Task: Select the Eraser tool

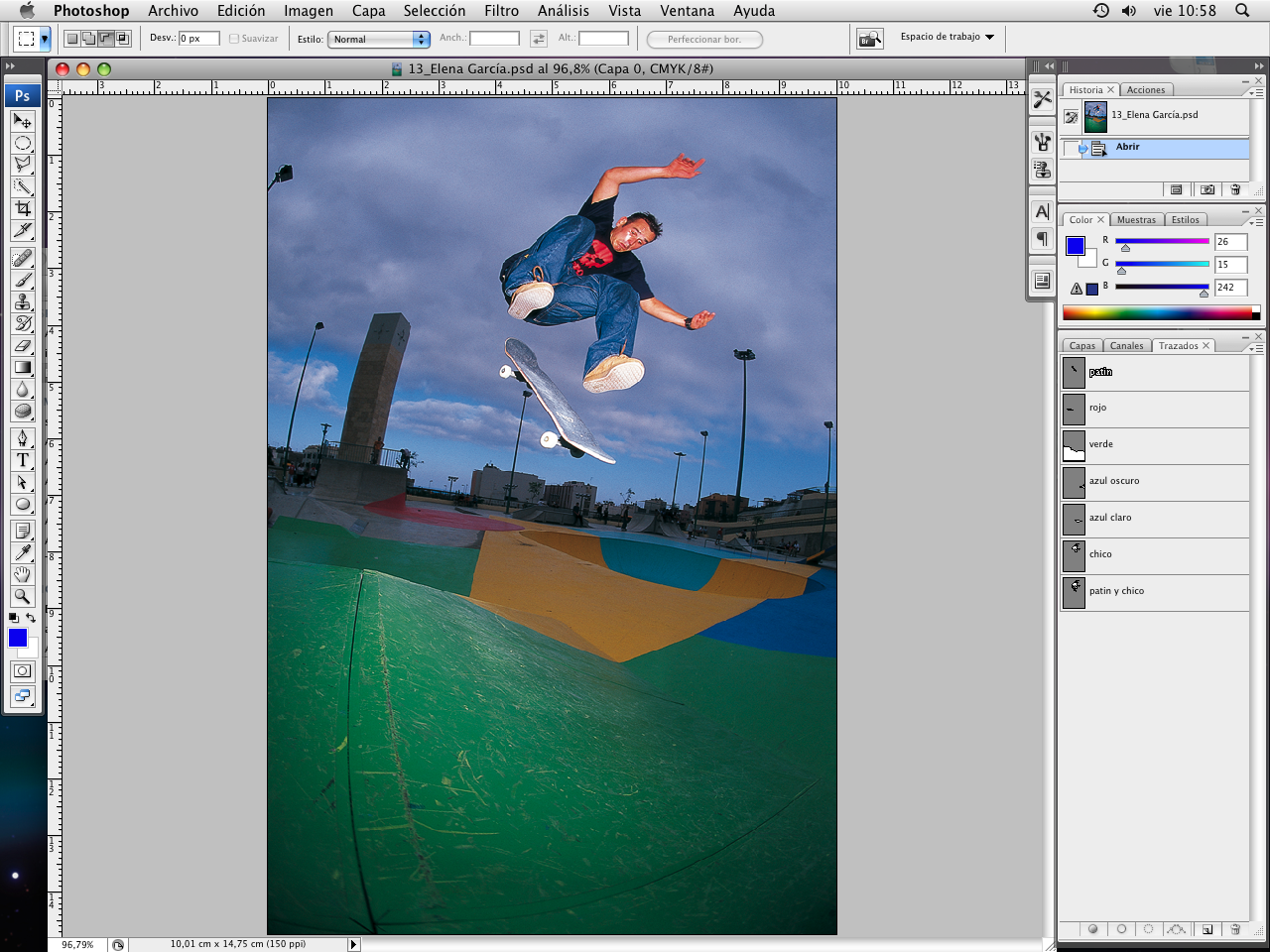Action: tap(23, 345)
